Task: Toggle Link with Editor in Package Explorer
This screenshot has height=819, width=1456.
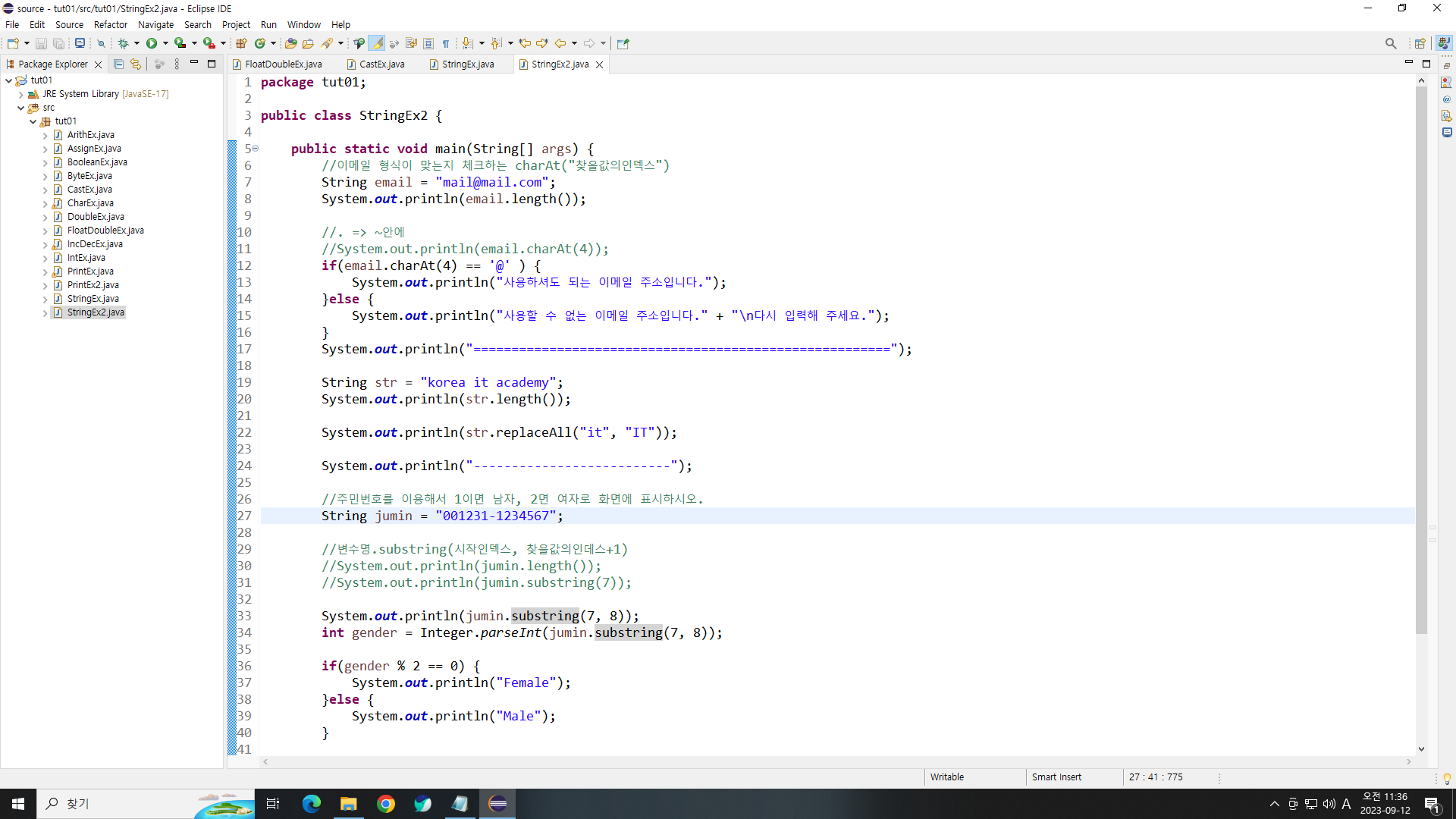Action: point(136,64)
